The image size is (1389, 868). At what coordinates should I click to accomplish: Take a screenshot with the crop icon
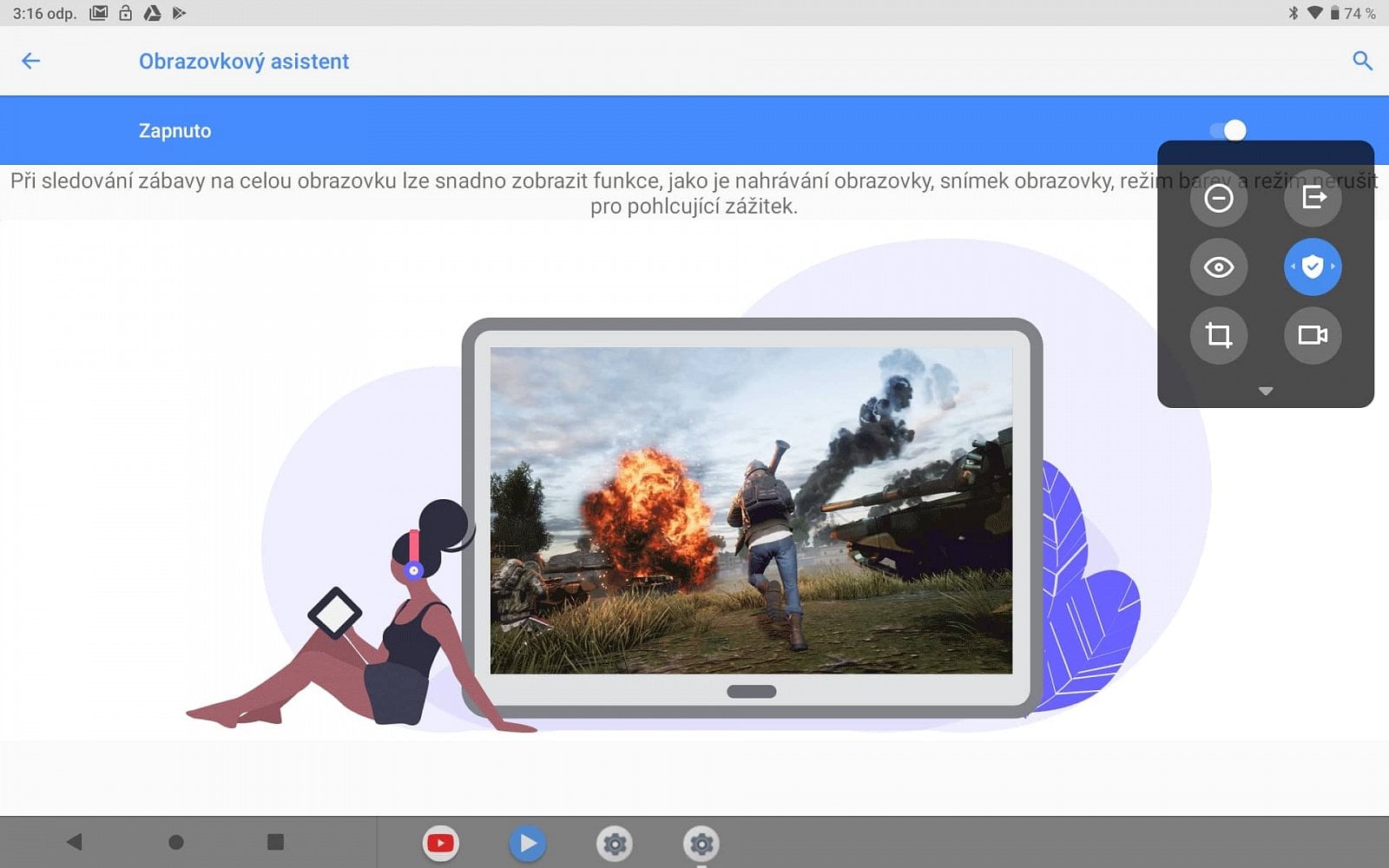click(1219, 335)
